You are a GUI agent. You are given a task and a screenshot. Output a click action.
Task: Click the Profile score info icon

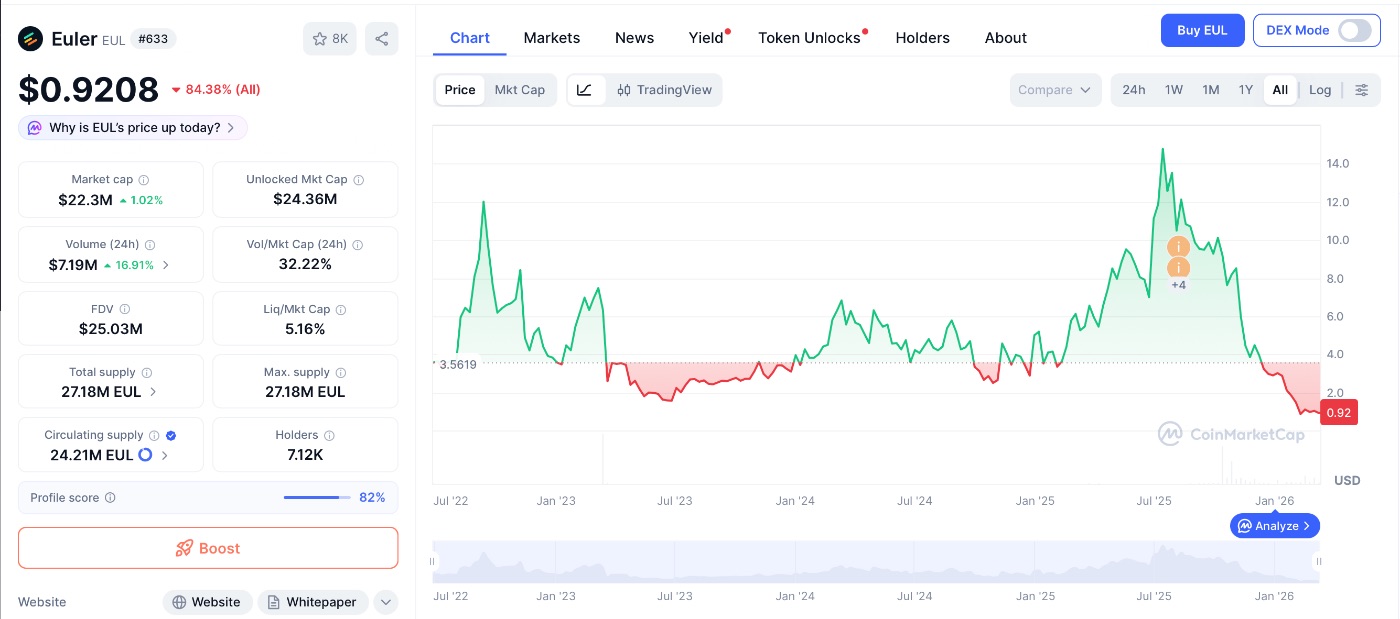(x=110, y=498)
